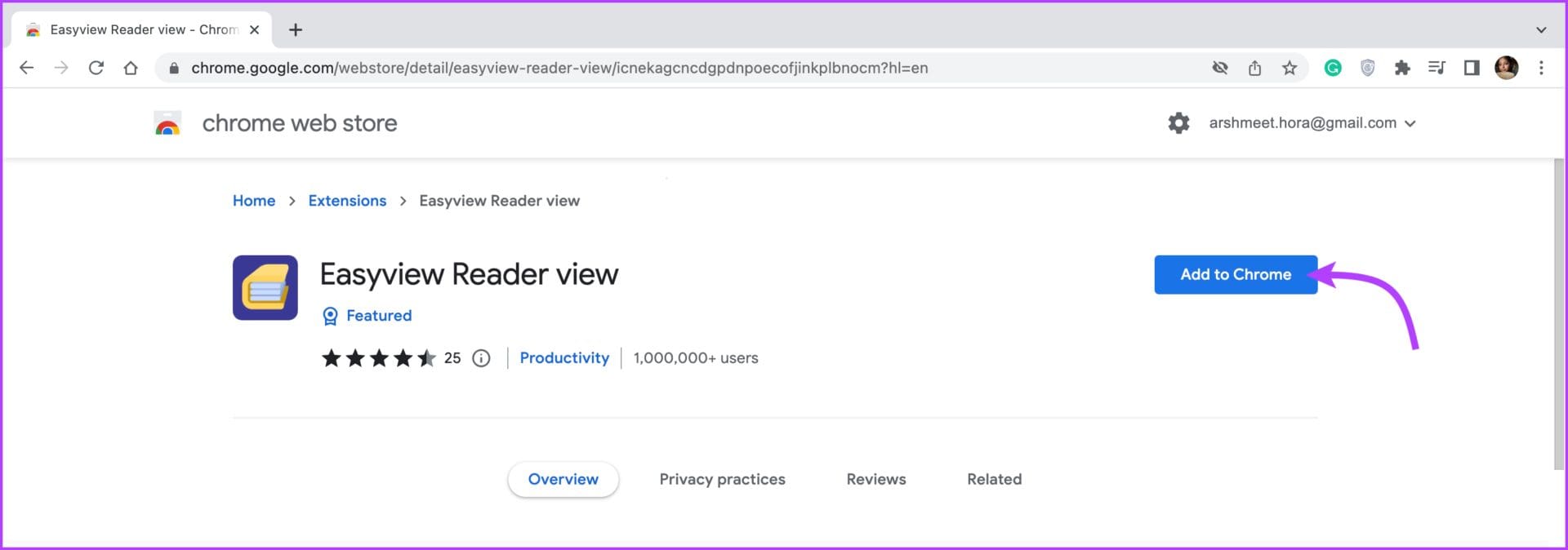Click the Easyview Reader view heading

(x=469, y=274)
